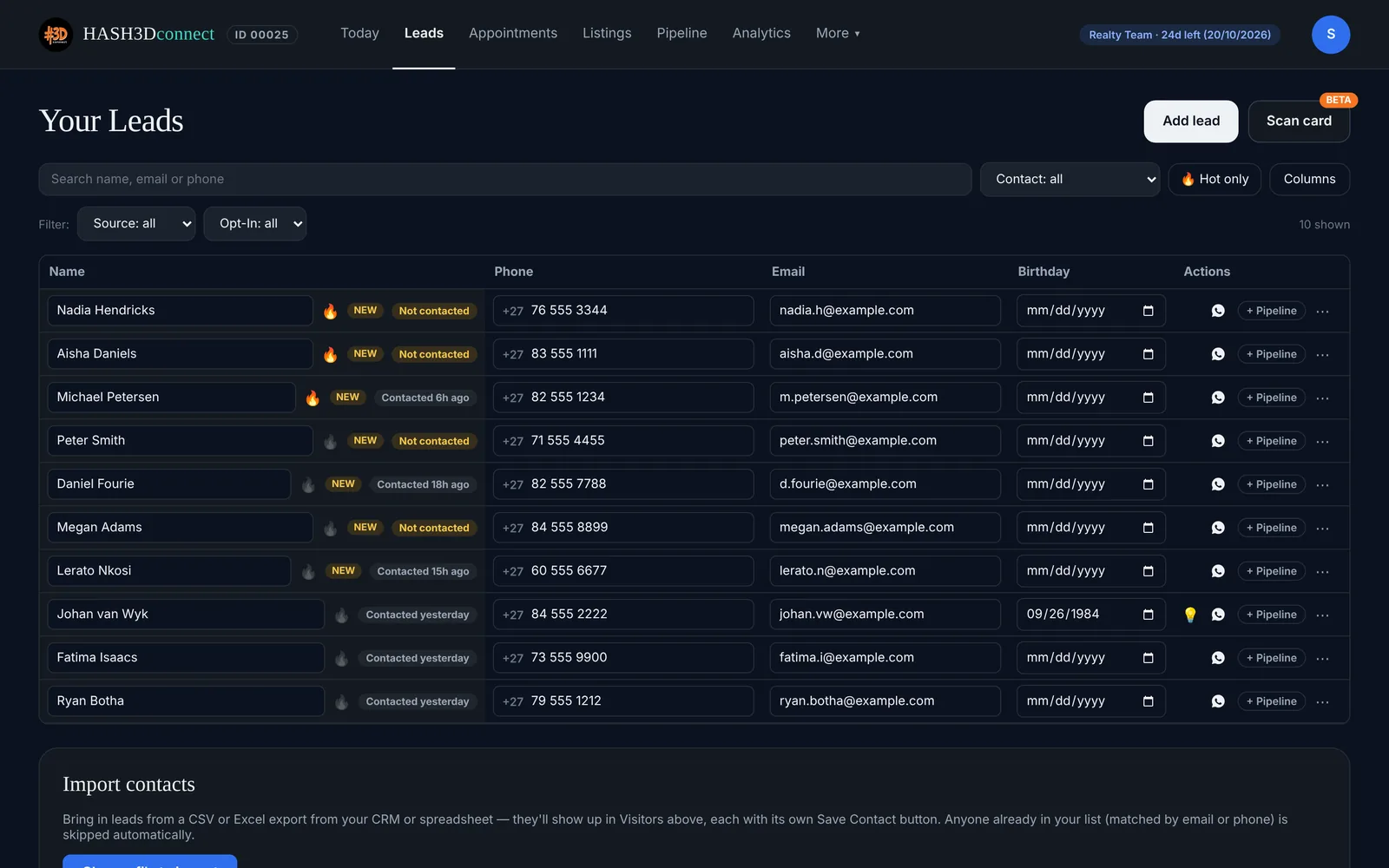
Task: Open WhatsApp chat for Nadia Hendricks
Action: [1218, 311]
